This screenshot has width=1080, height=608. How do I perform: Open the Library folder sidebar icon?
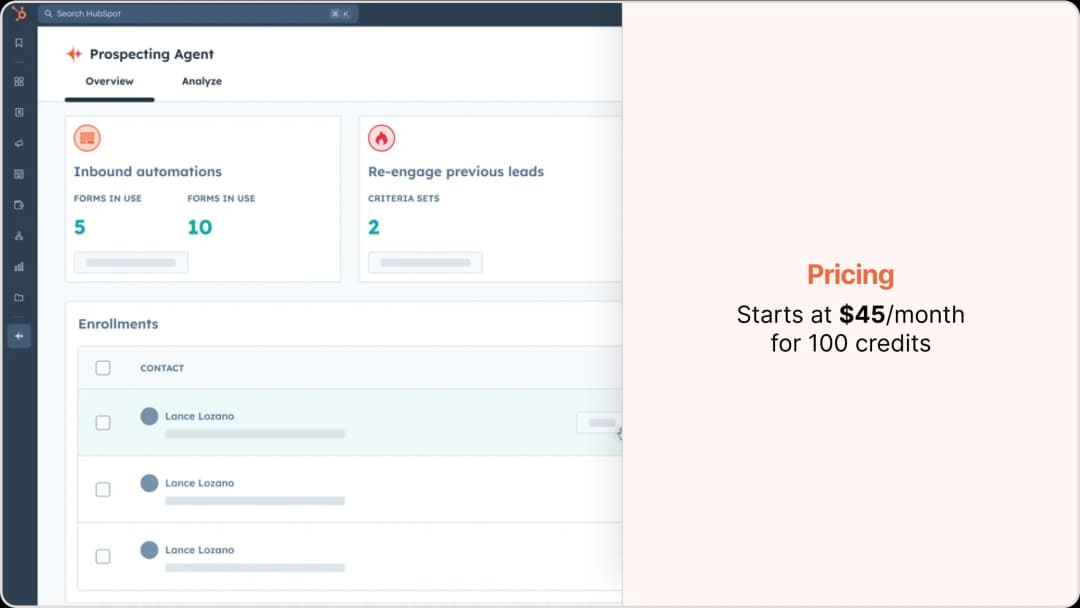(19, 297)
